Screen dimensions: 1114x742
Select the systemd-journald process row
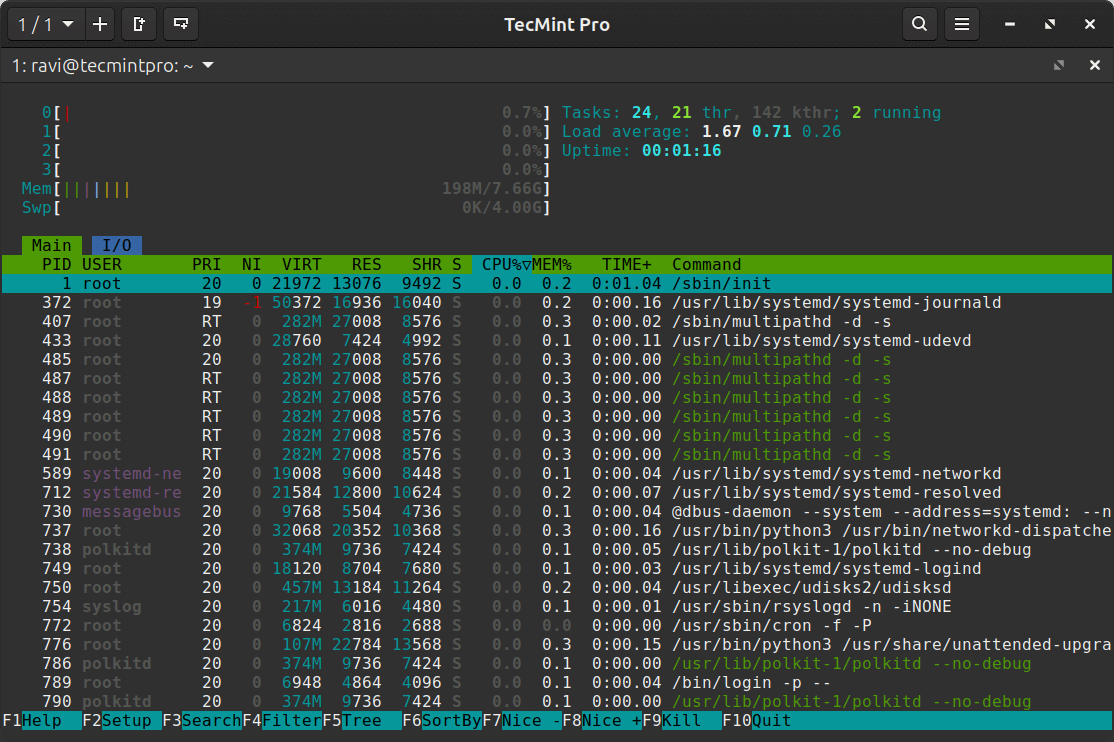coord(556,303)
